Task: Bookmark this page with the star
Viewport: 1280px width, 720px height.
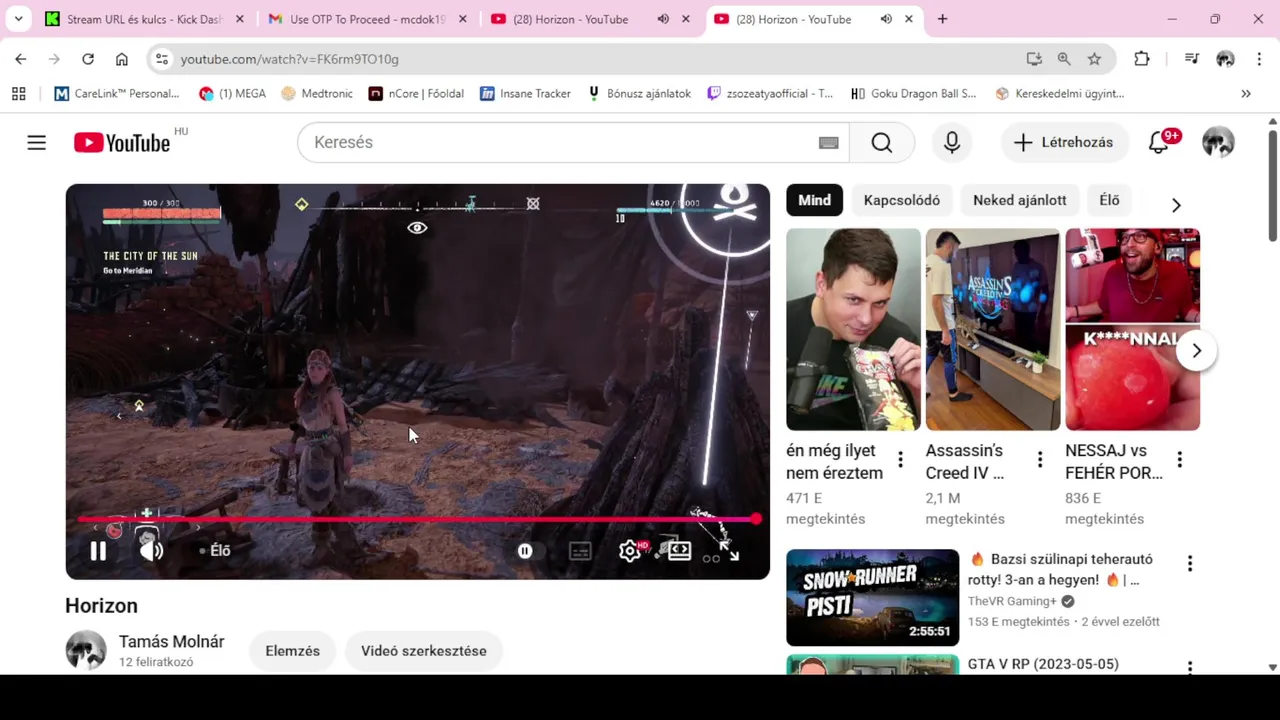Action: [1094, 59]
